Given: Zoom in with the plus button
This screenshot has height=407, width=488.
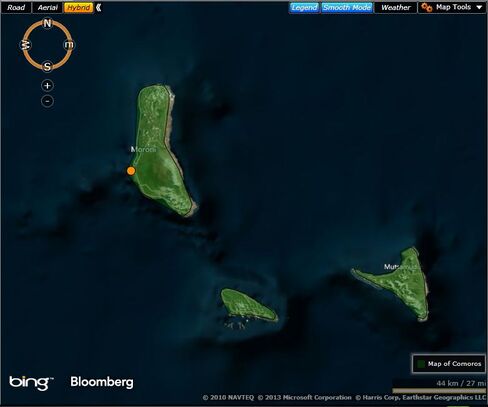Looking at the screenshot, I should point(47,86).
